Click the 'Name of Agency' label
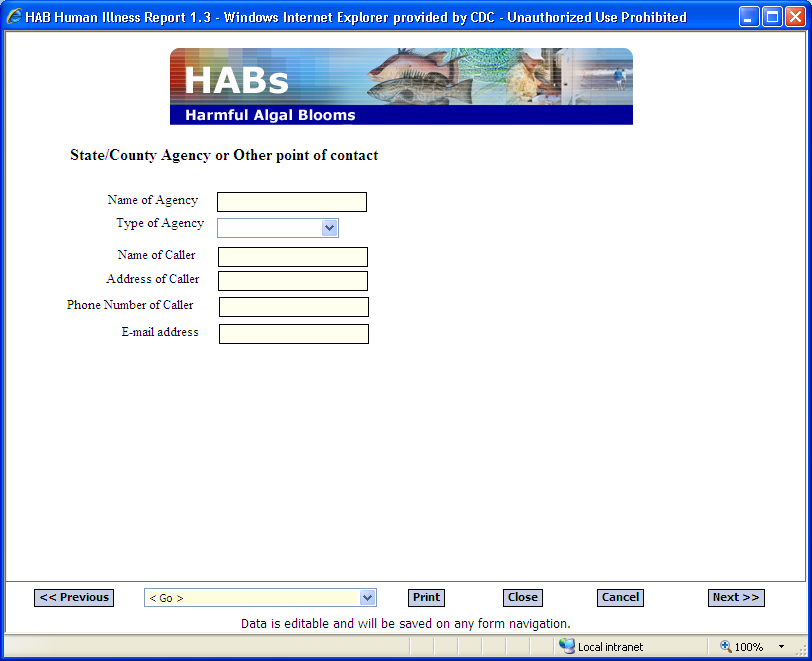812x661 pixels. click(x=153, y=200)
